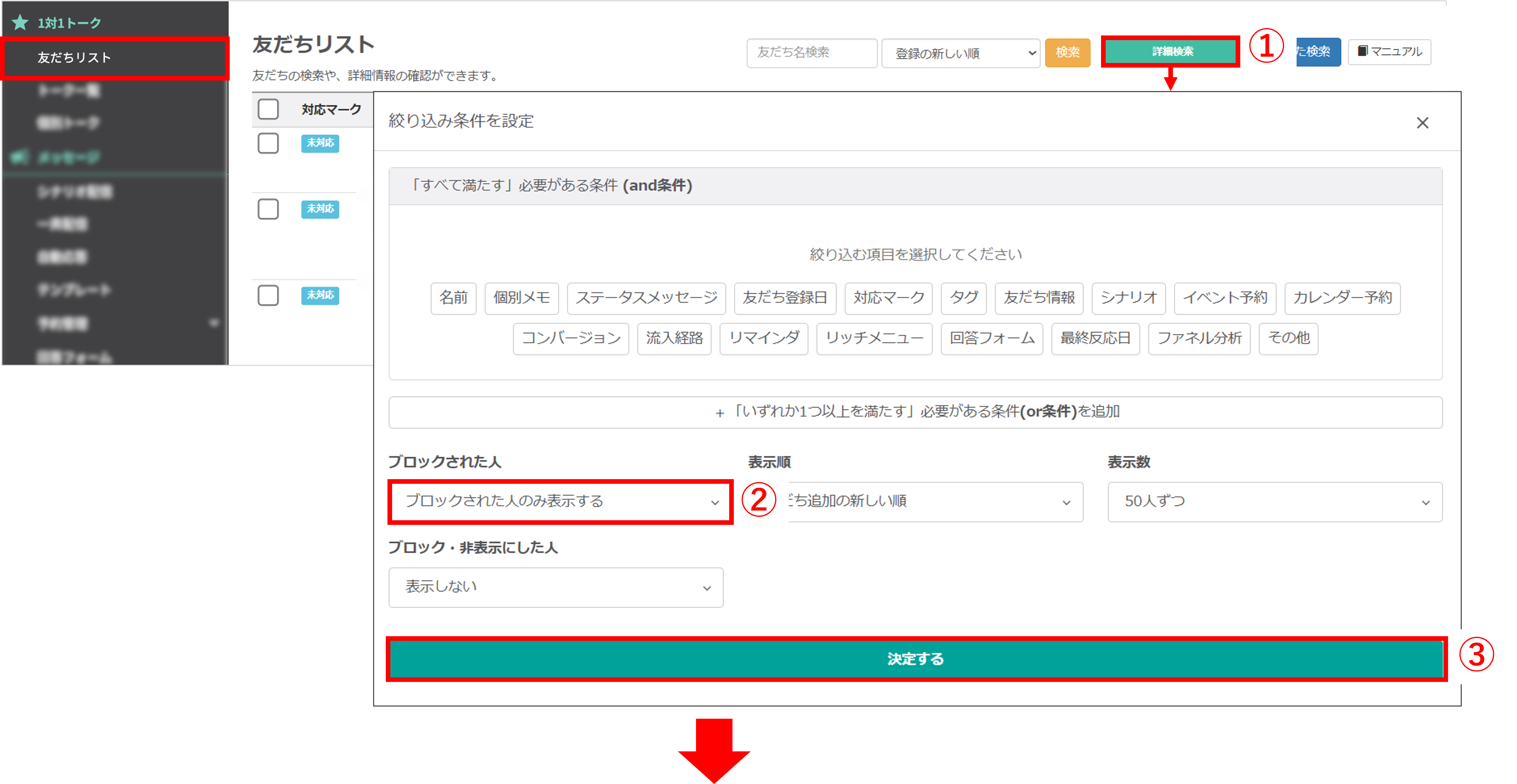The height and width of the screenshot is (784, 1517).
Task: Click the orange 検索 button
Action: (1067, 52)
